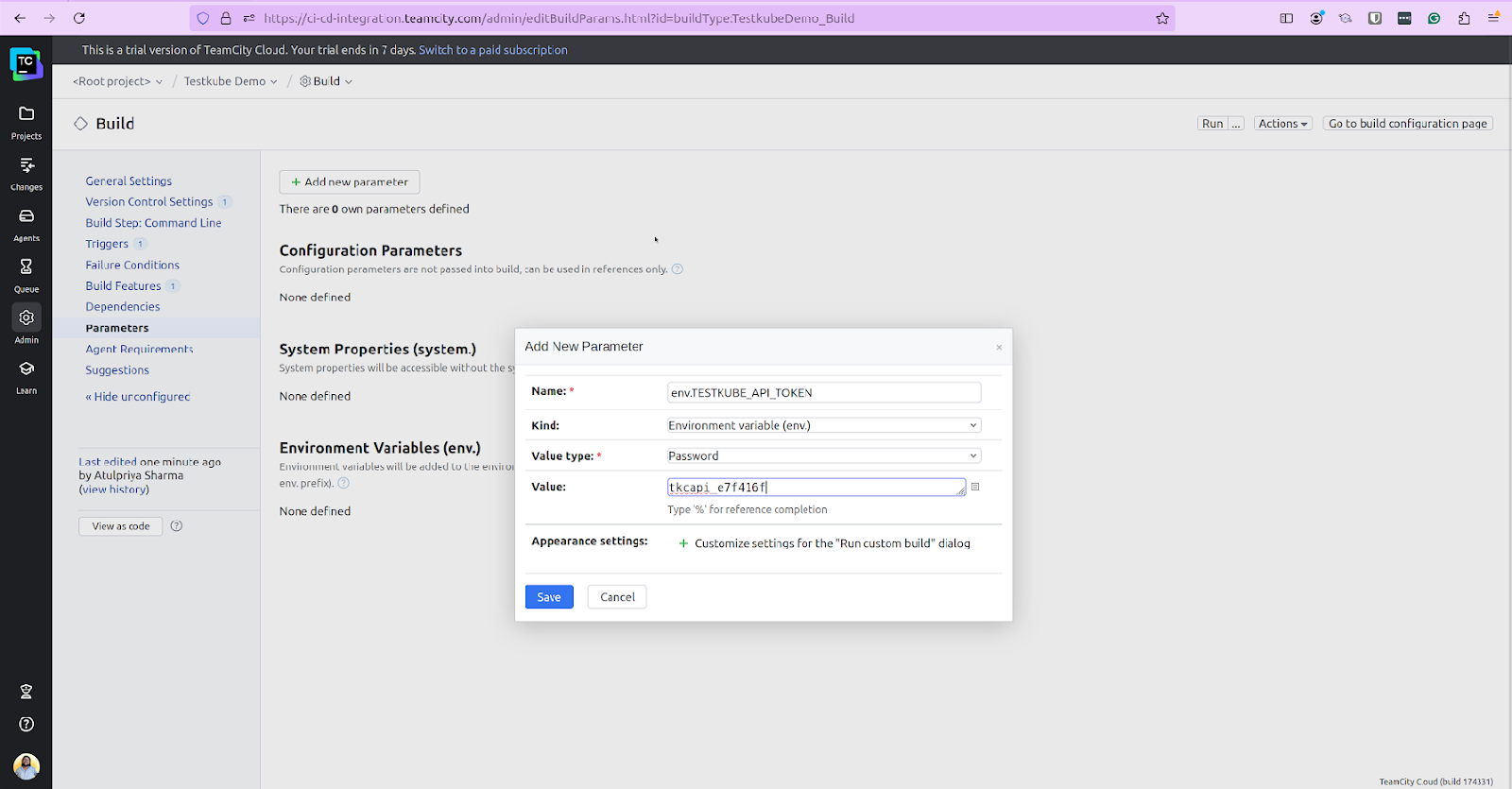Close the Add New Parameter dialog
The width and height of the screenshot is (1512, 789).
click(x=999, y=348)
